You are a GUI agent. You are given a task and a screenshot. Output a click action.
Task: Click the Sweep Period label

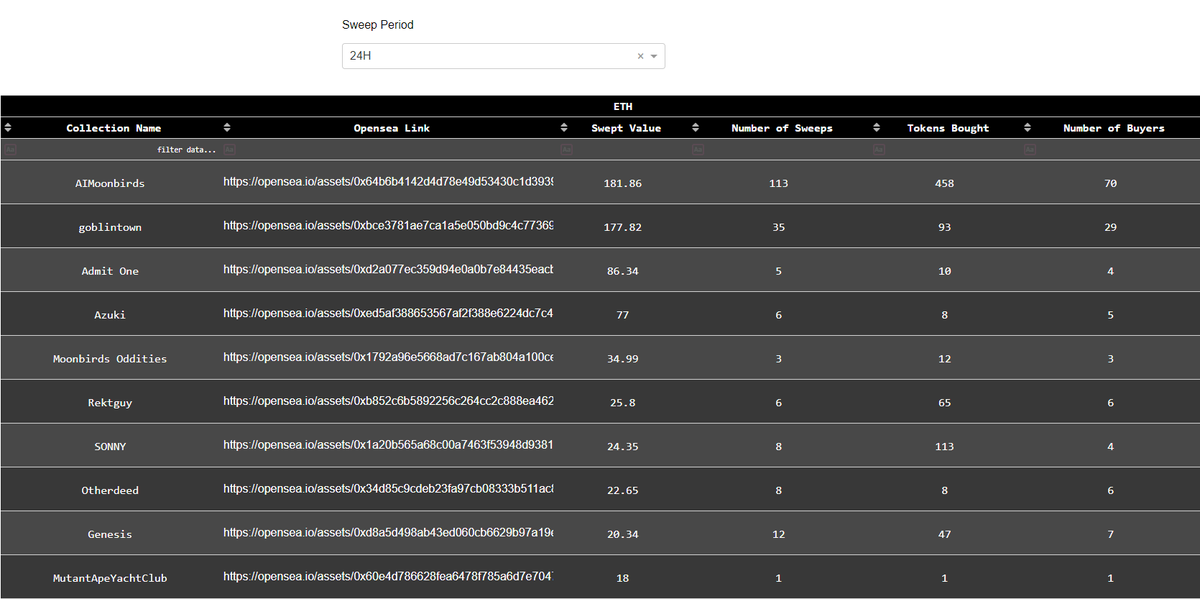point(378,25)
